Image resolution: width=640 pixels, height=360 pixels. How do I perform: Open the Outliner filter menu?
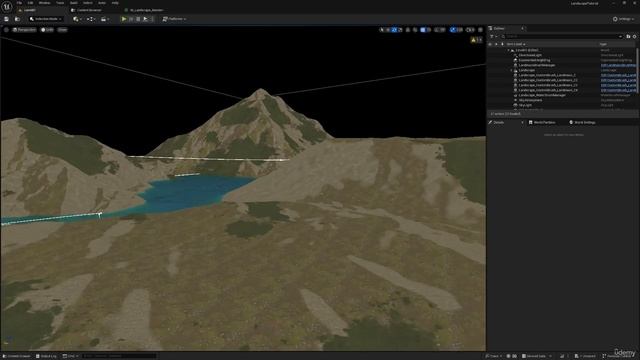pyautogui.click(x=493, y=36)
